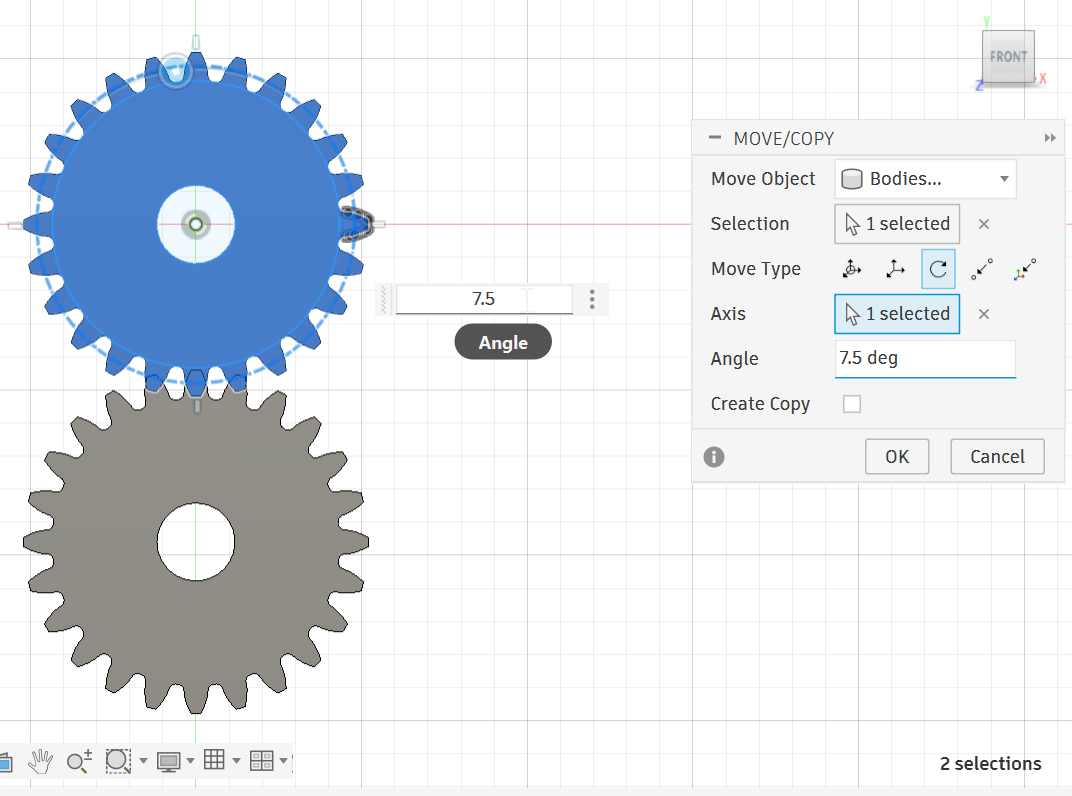Click the Angle field showing 7.5 deg
The image size is (1072, 796).
coord(925,358)
